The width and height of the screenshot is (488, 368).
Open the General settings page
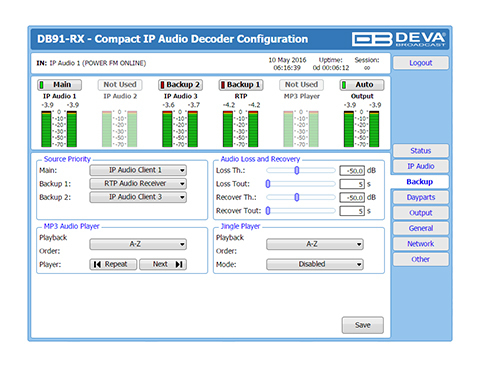421,228
